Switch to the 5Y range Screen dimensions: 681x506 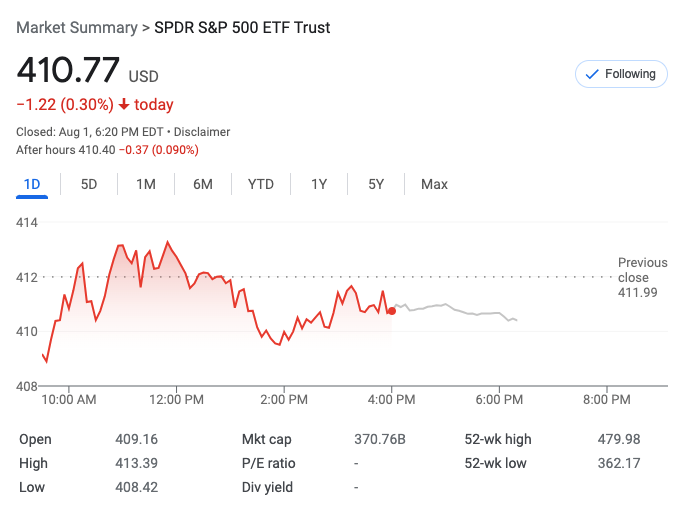coord(376,184)
